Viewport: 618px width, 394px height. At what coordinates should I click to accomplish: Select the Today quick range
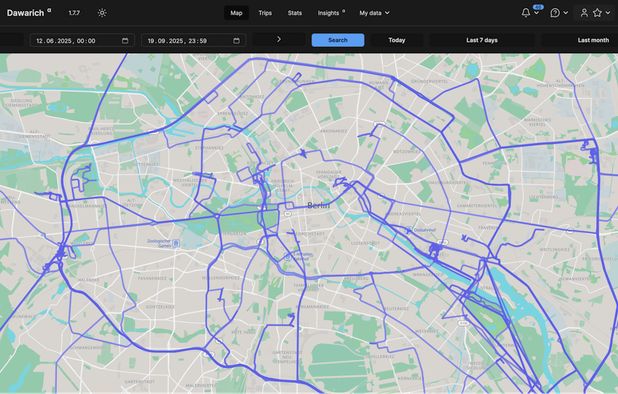397,40
